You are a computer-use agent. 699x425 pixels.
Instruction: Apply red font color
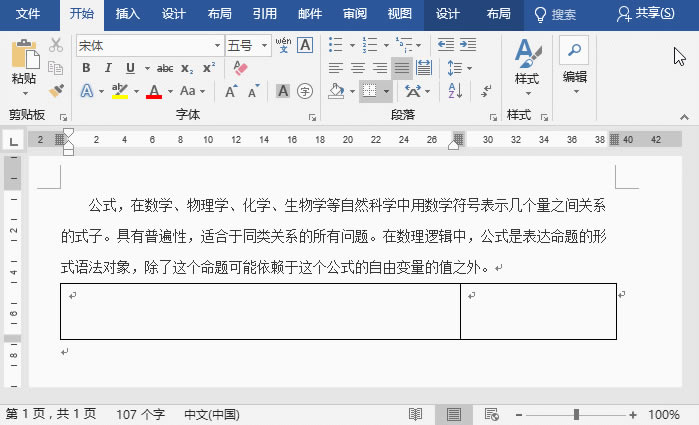click(154, 91)
